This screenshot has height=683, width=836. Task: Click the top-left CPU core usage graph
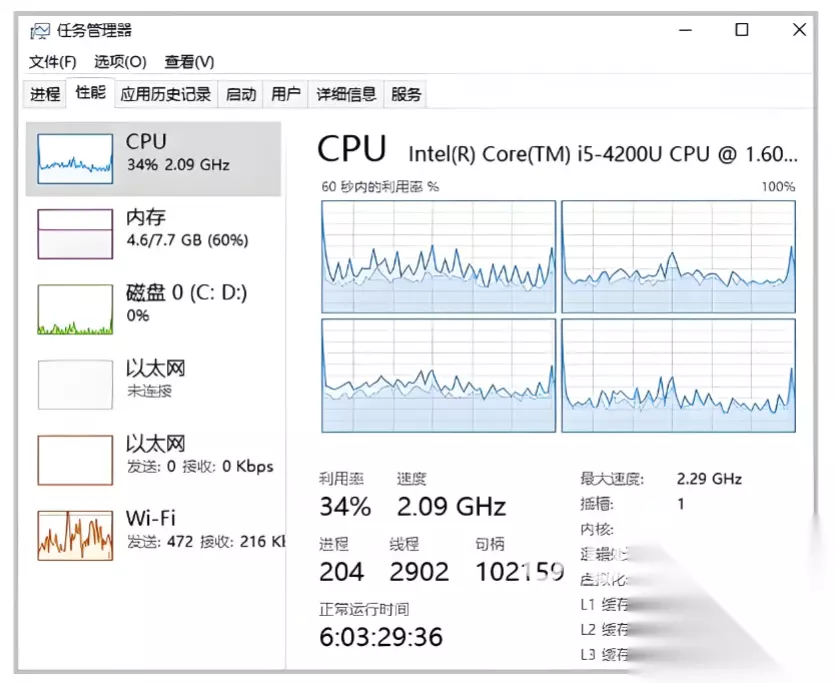tap(438, 257)
